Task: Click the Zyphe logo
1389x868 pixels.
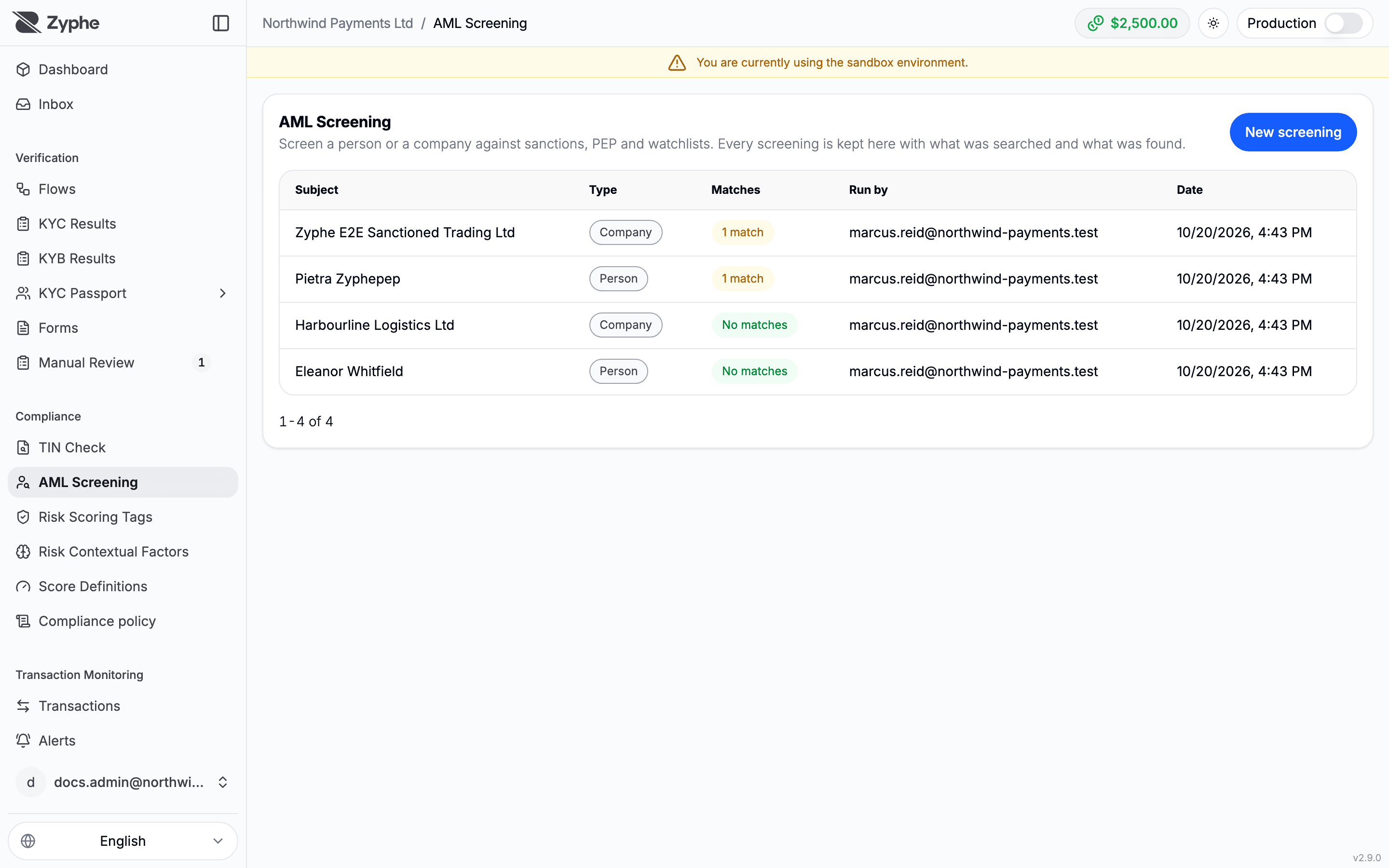Action: point(55,23)
